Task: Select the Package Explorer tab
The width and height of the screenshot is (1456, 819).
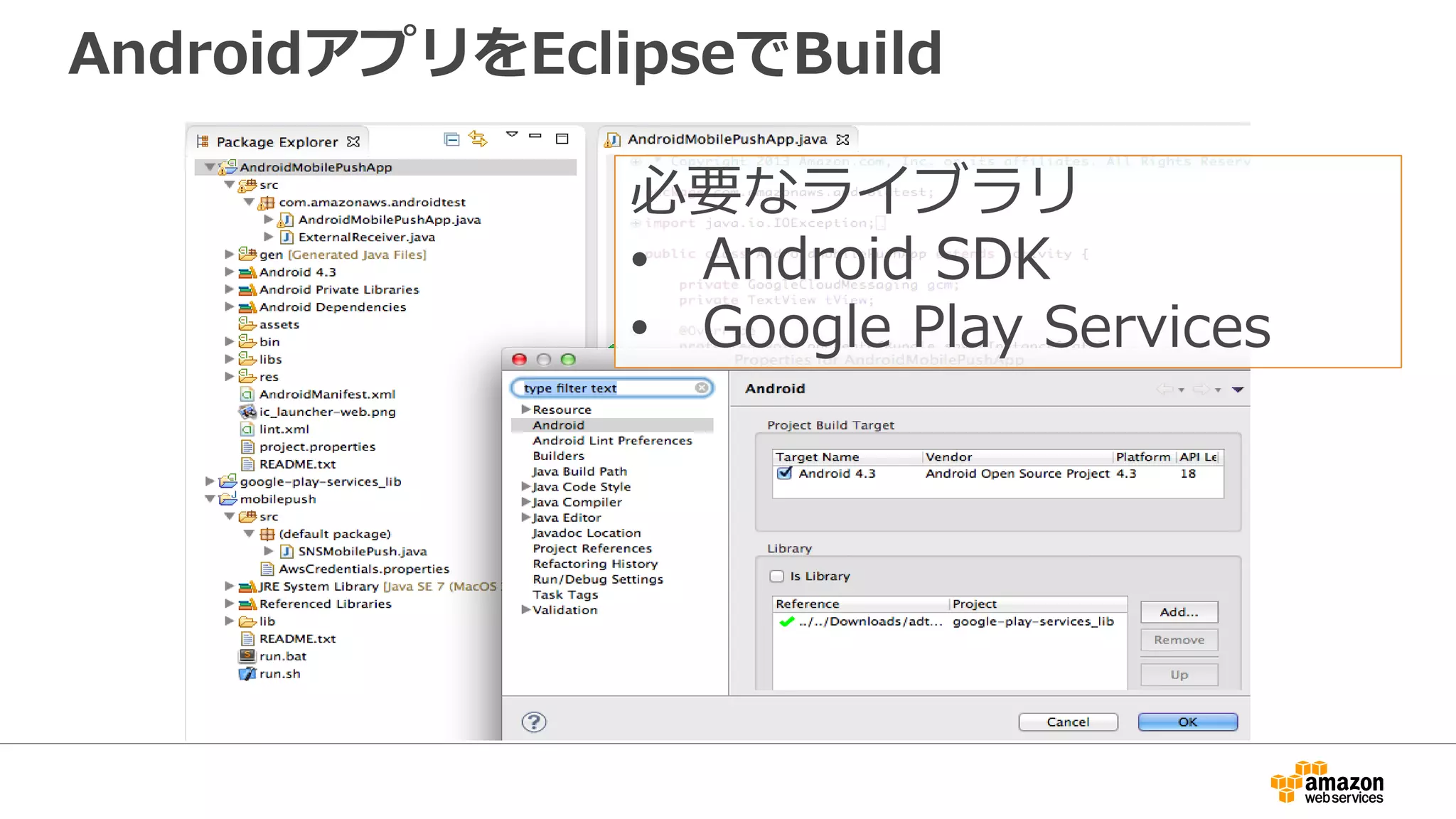Action: pos(277,141)
